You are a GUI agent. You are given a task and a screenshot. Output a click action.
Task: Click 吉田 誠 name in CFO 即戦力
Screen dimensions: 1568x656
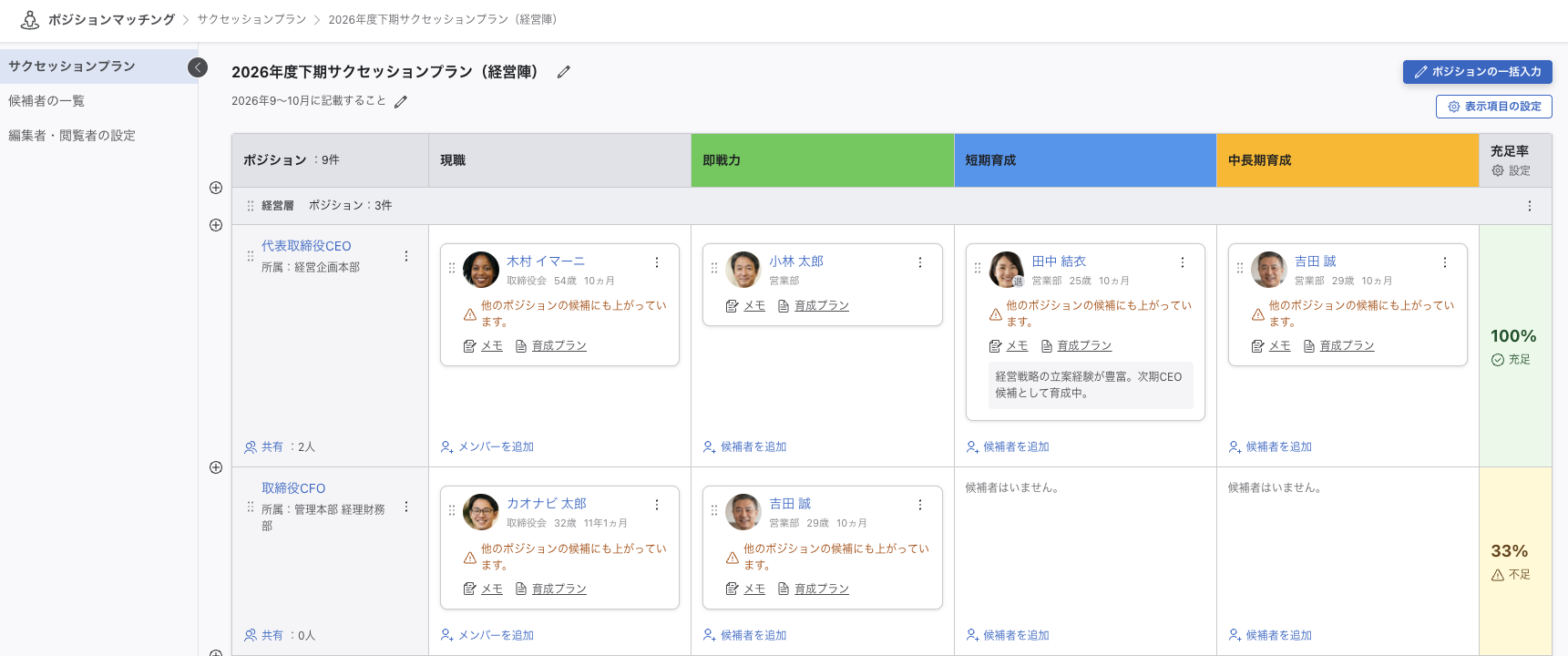pyautogui.click(x=789, y=504)
